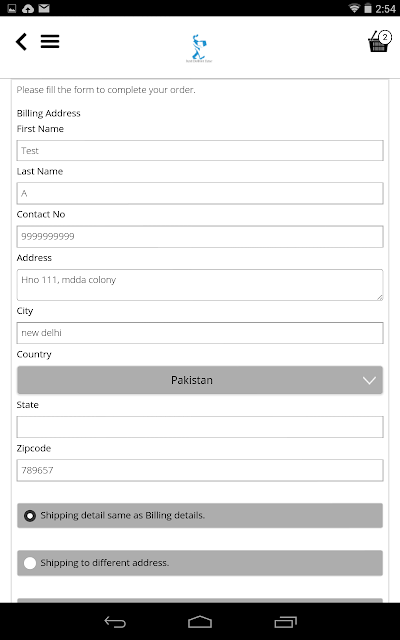Focus the empty State field
The image size is (400, 640).
(200, 427)
